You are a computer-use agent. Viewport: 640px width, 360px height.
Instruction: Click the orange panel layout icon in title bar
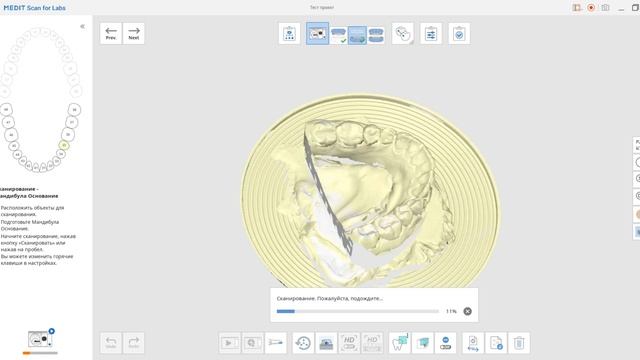(576, 8)
